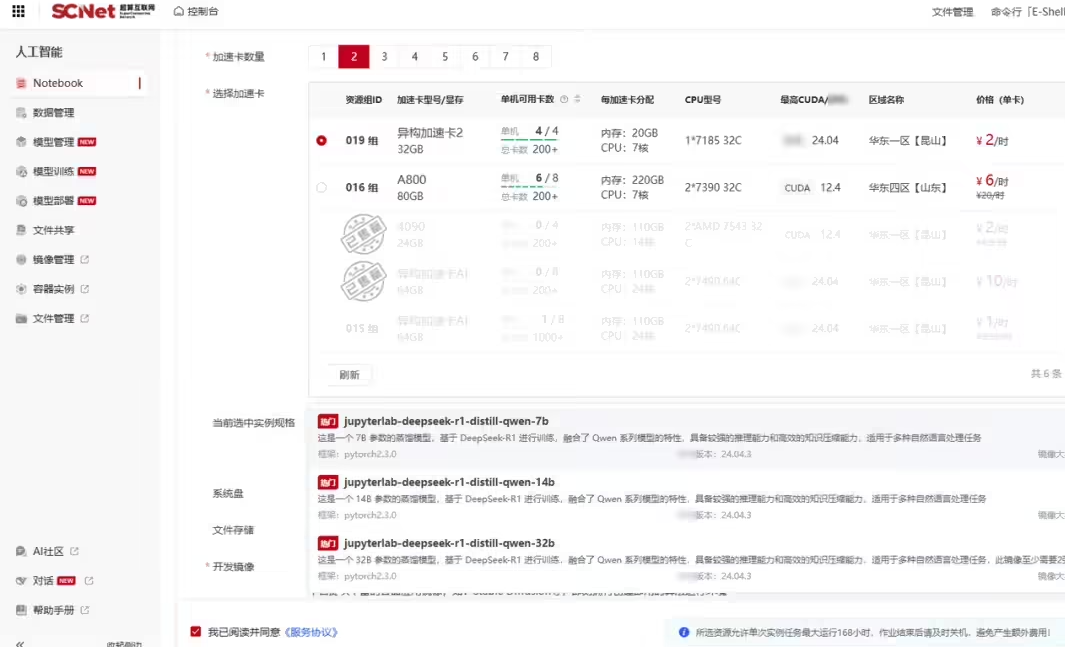Click 每加速卡分配 column header
This screenshot has height=647, width=1065.
tap(627, 100)
